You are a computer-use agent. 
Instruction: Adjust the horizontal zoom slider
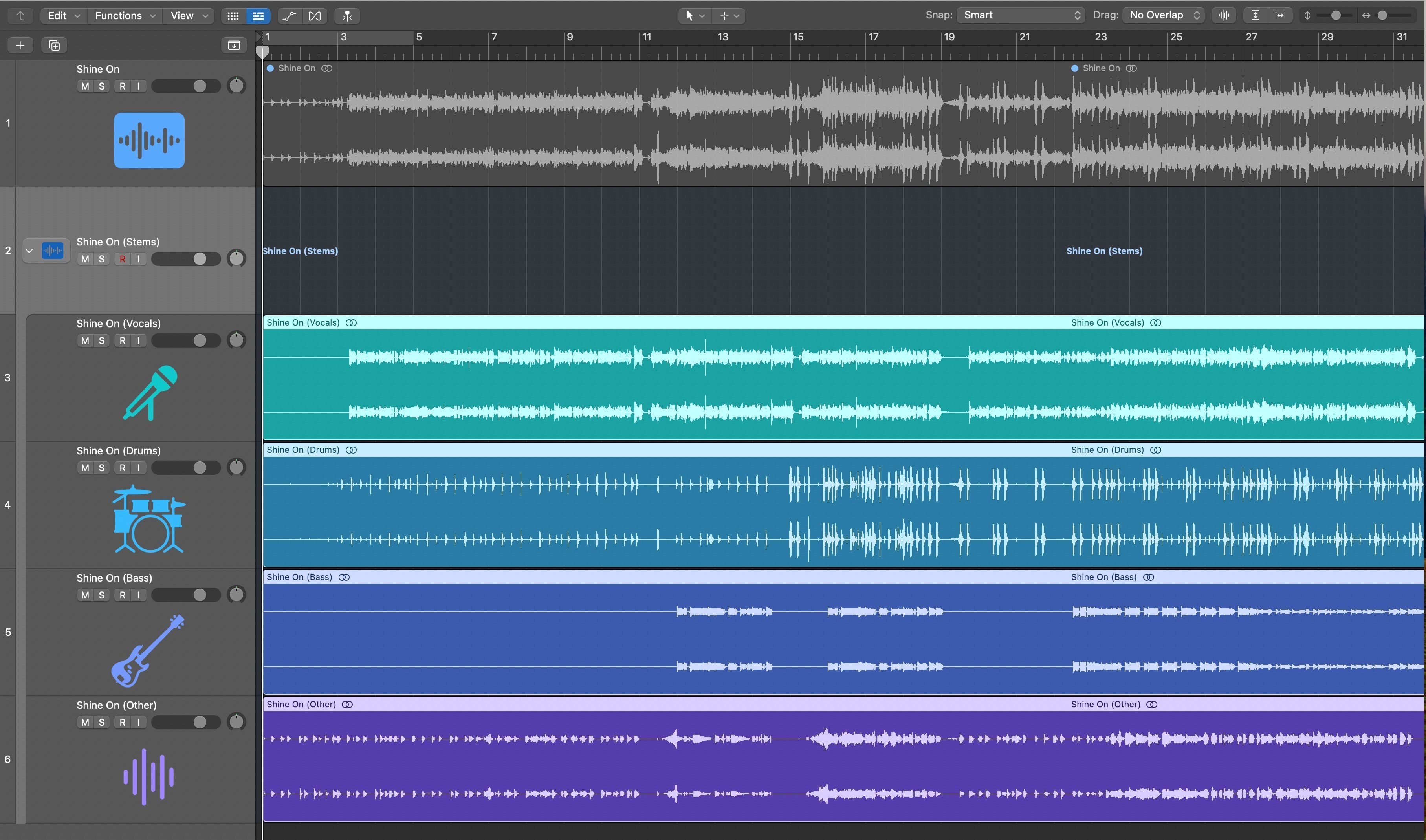click(1382, 15)
